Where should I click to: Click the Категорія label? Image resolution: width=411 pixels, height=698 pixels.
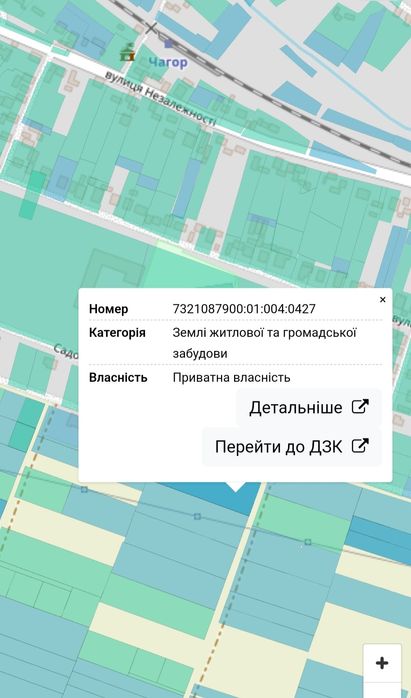click(x=117, y=333)
